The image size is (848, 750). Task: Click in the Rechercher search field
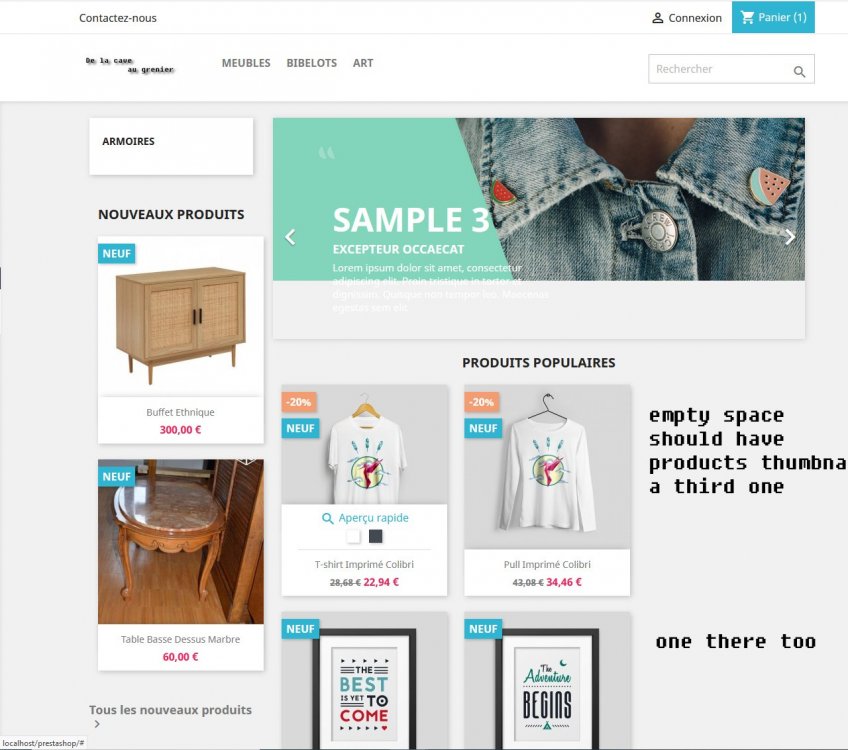720,69
